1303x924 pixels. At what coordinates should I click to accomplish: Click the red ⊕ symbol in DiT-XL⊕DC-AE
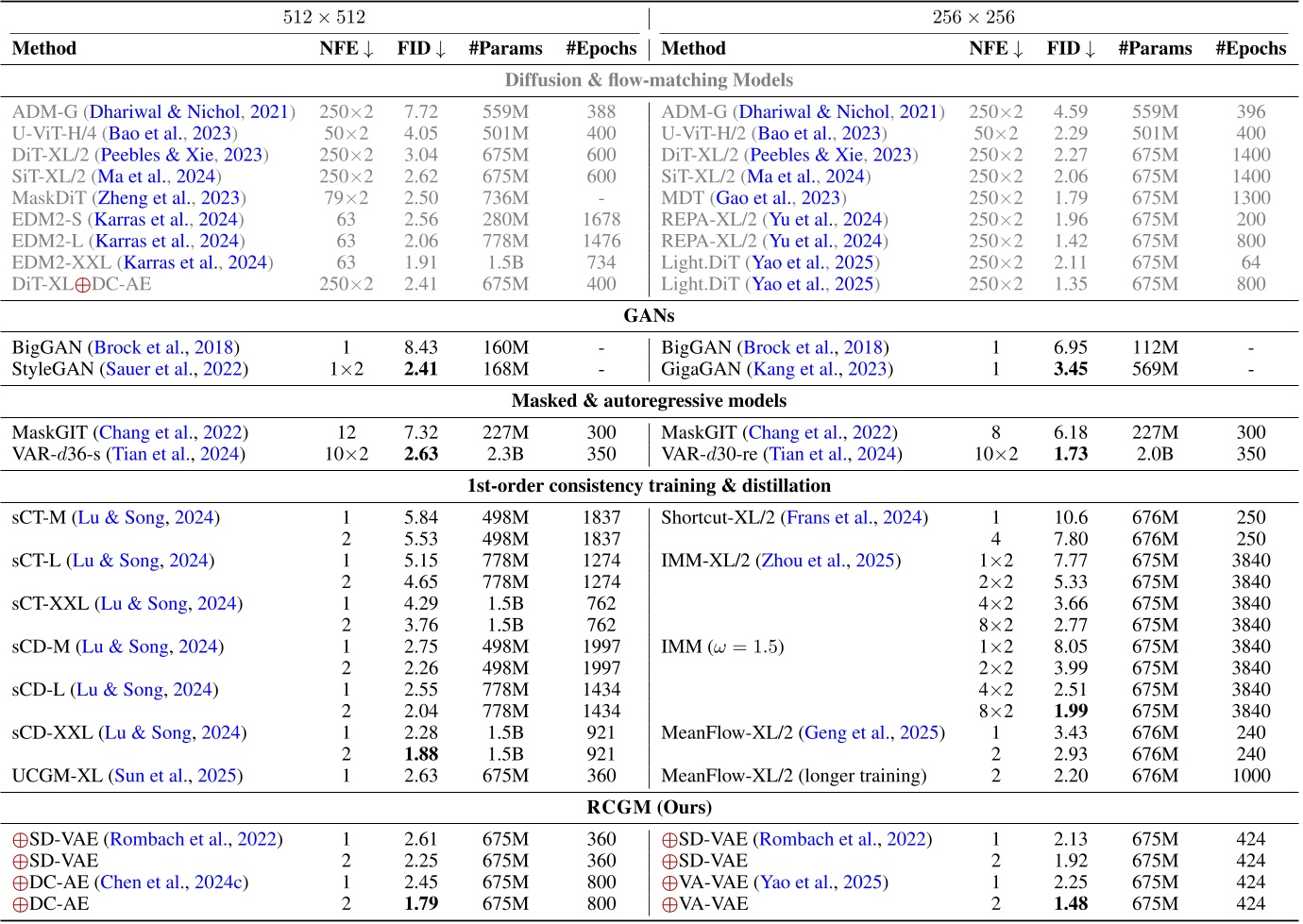(x=83, y=285)
